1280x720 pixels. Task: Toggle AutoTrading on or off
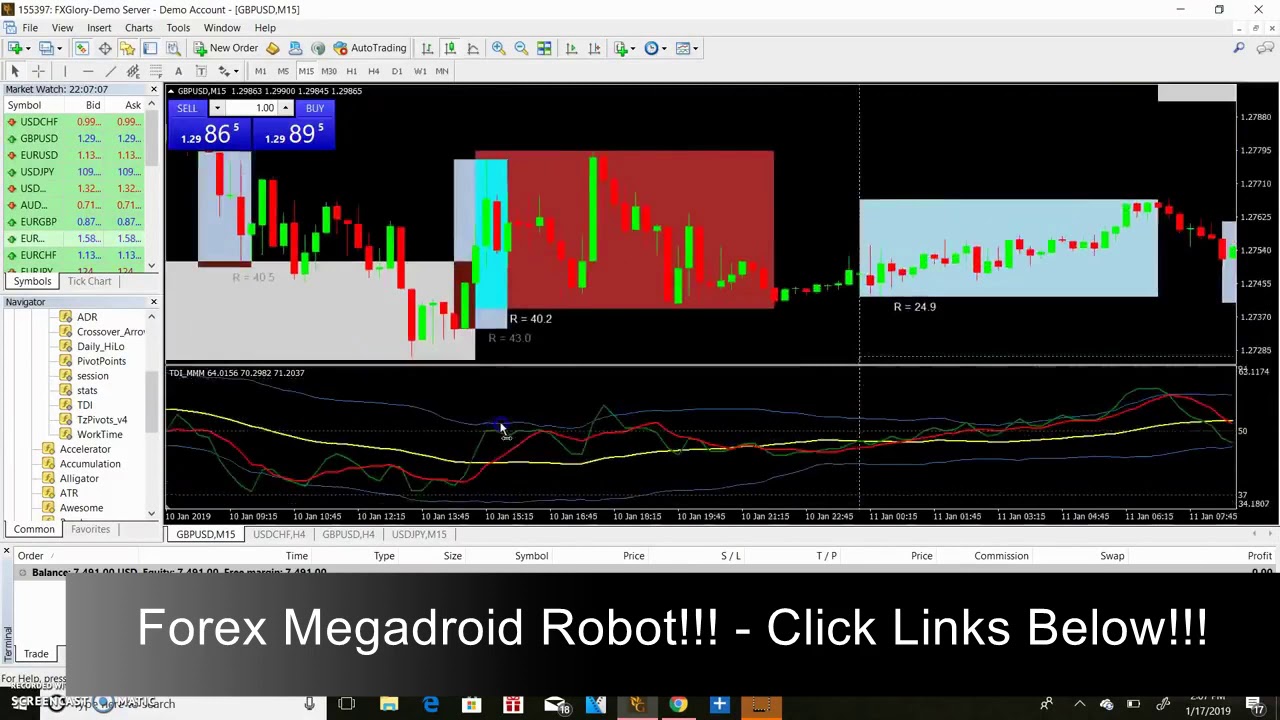click(x=369, y=48)
